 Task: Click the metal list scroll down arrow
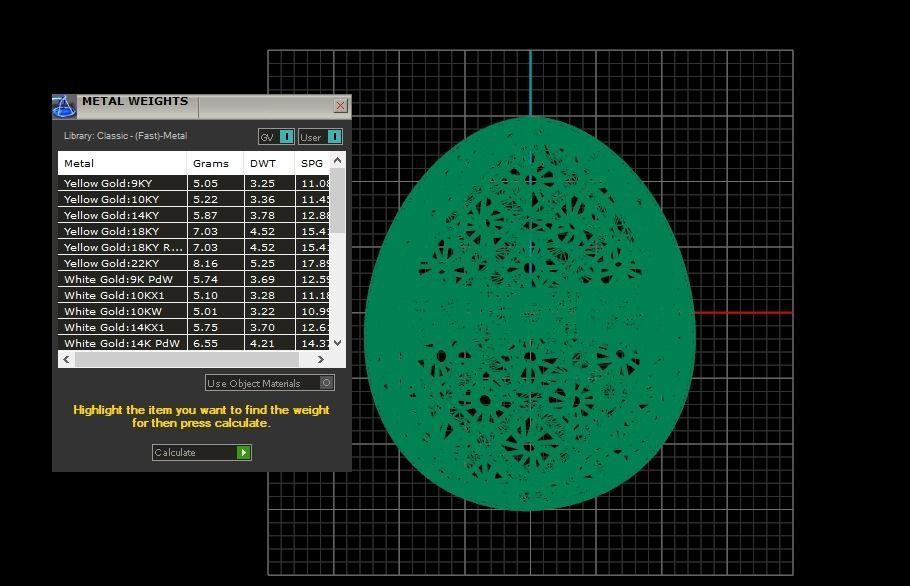coord(338,343)
